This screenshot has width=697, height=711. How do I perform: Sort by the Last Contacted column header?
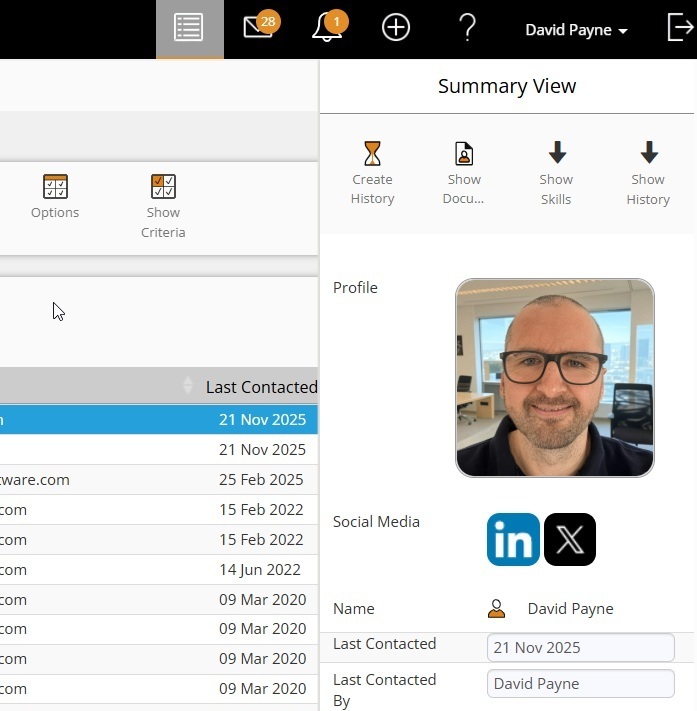point(260,387)
